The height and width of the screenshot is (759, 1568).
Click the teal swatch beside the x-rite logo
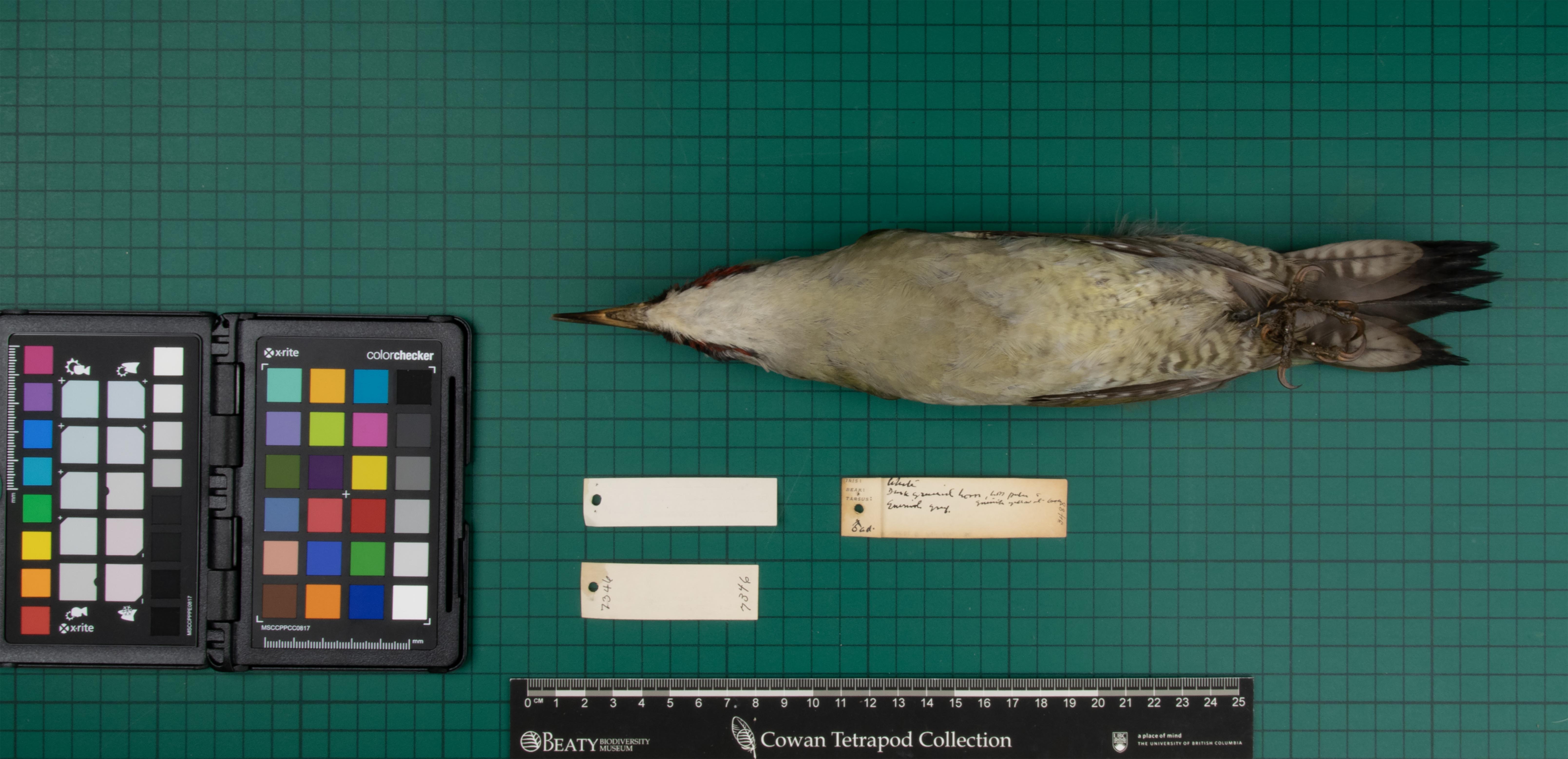(284, 385)
